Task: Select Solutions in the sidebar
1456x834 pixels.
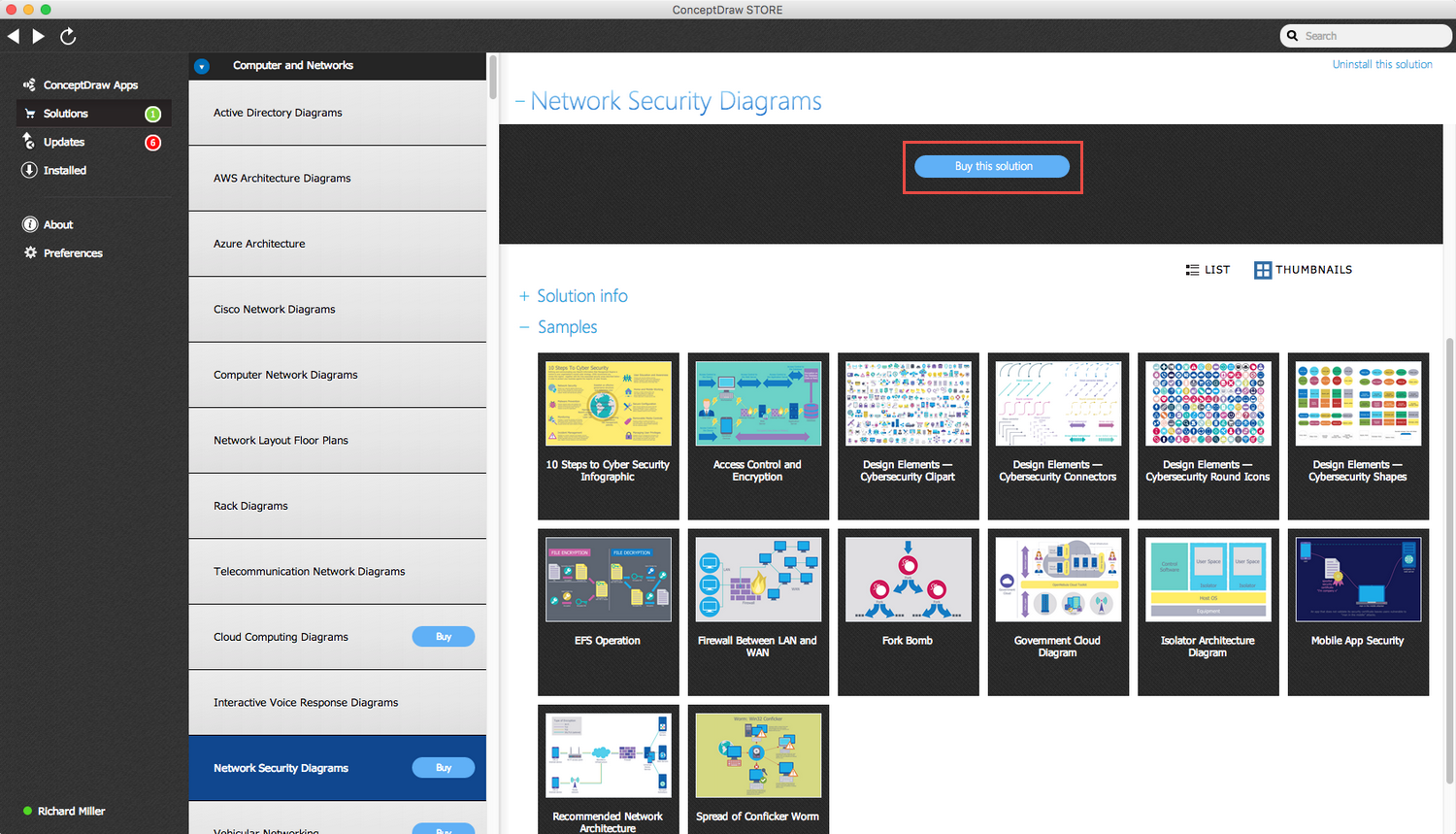Action: pyautogui.click(x=94, y=114)
